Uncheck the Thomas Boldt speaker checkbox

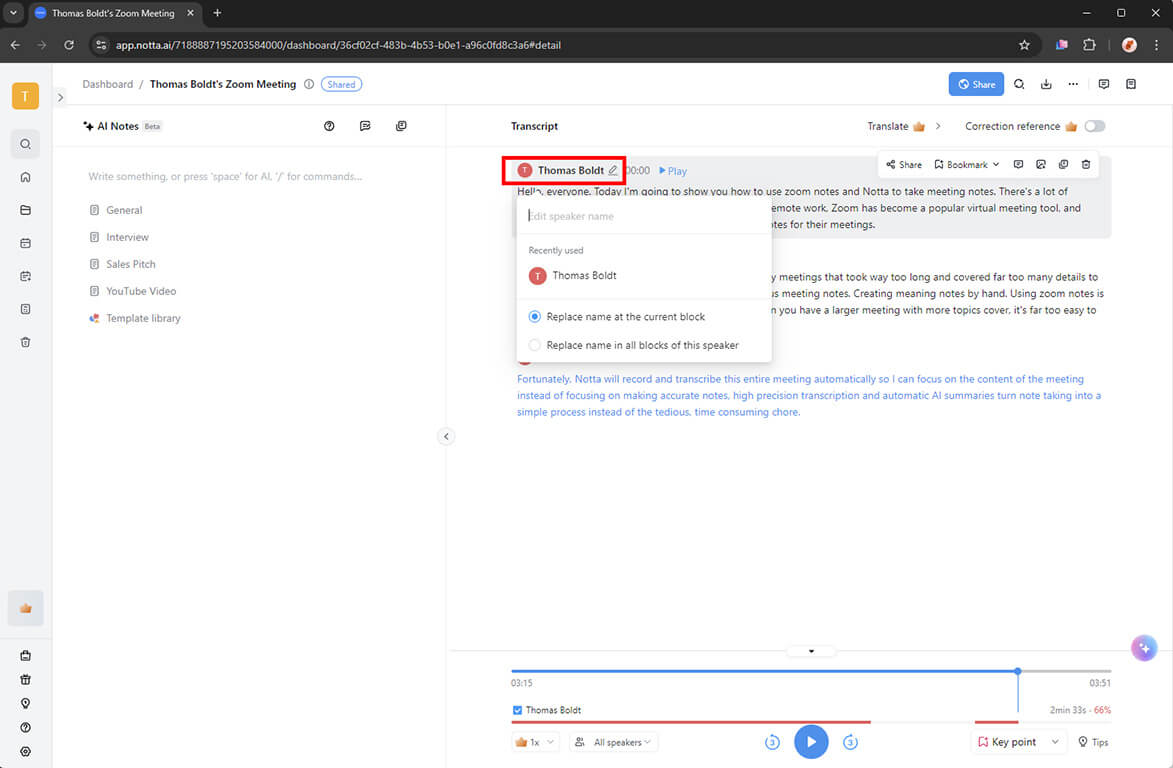(x=517, y=710)
